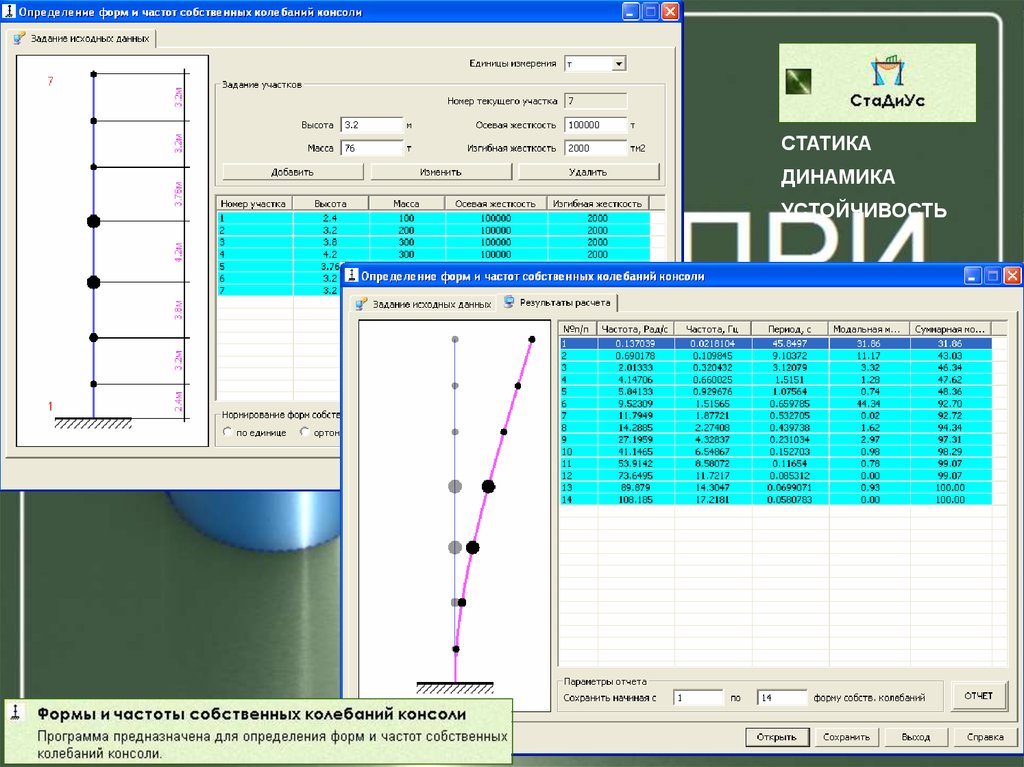Click the large deflected mass node on the mode shape
Screen dimensions: 1024x767
coord(488,487)
